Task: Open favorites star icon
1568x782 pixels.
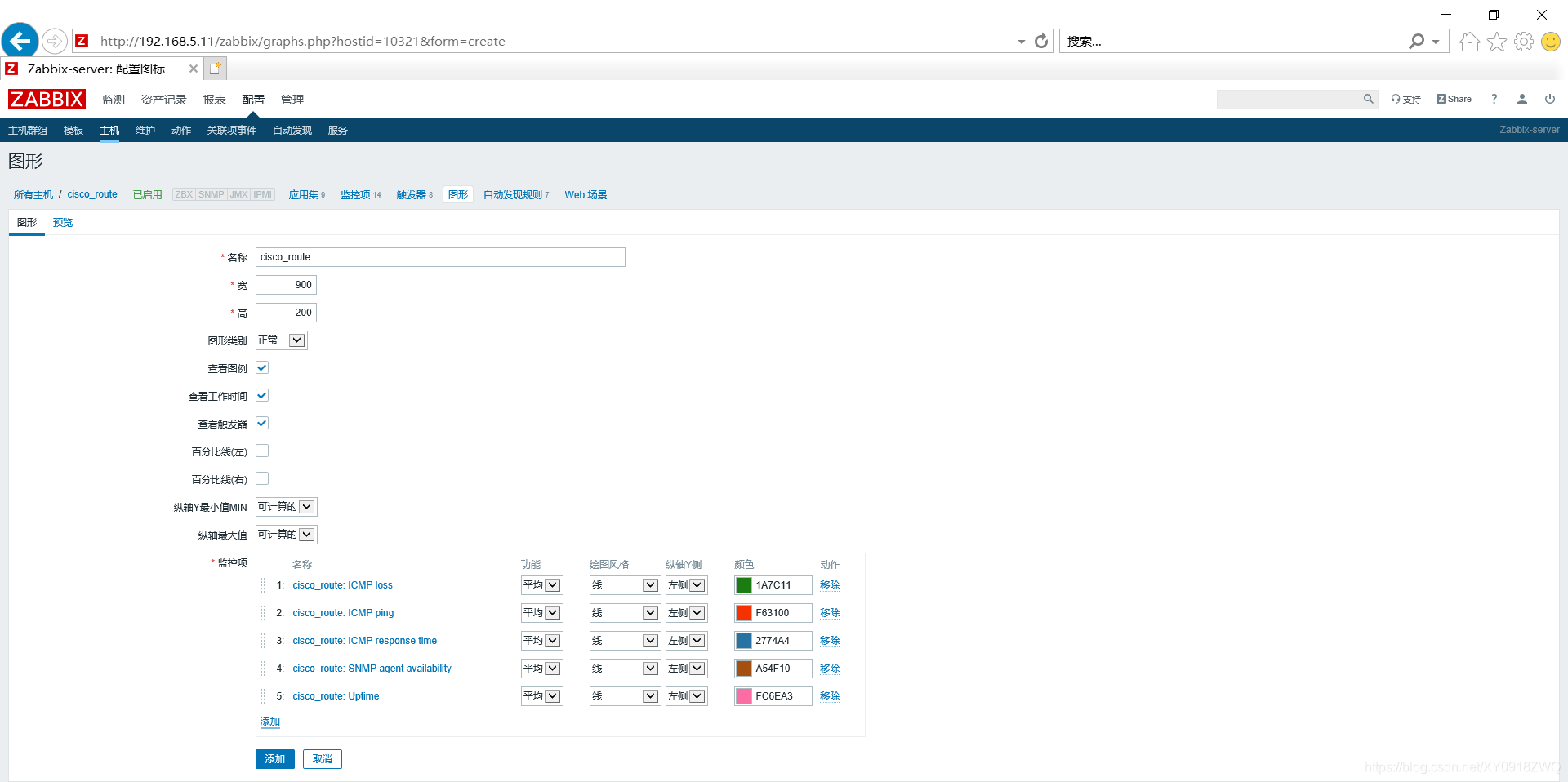Action: [1496, 42]
